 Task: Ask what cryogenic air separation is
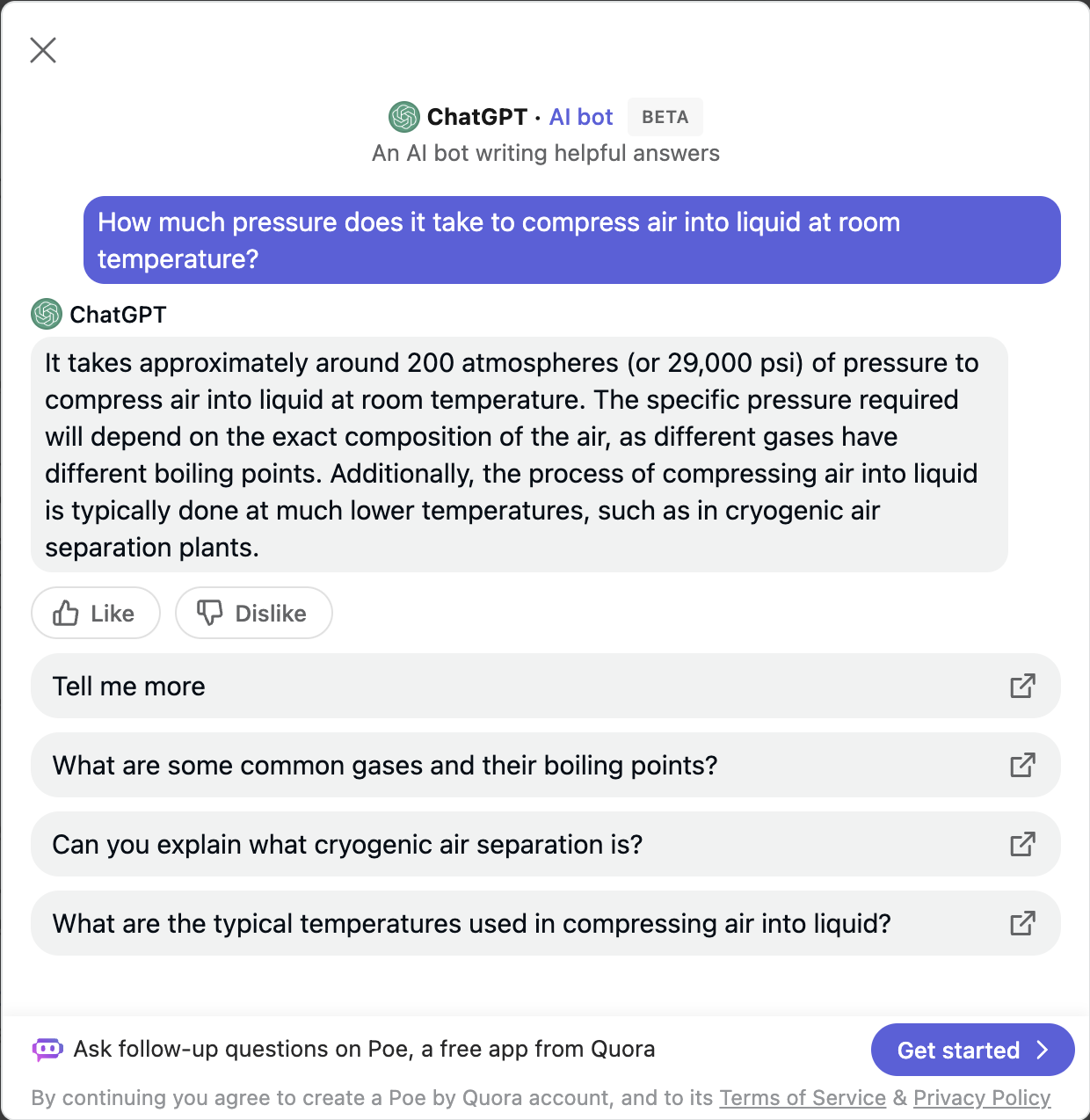tap(347, 845)
